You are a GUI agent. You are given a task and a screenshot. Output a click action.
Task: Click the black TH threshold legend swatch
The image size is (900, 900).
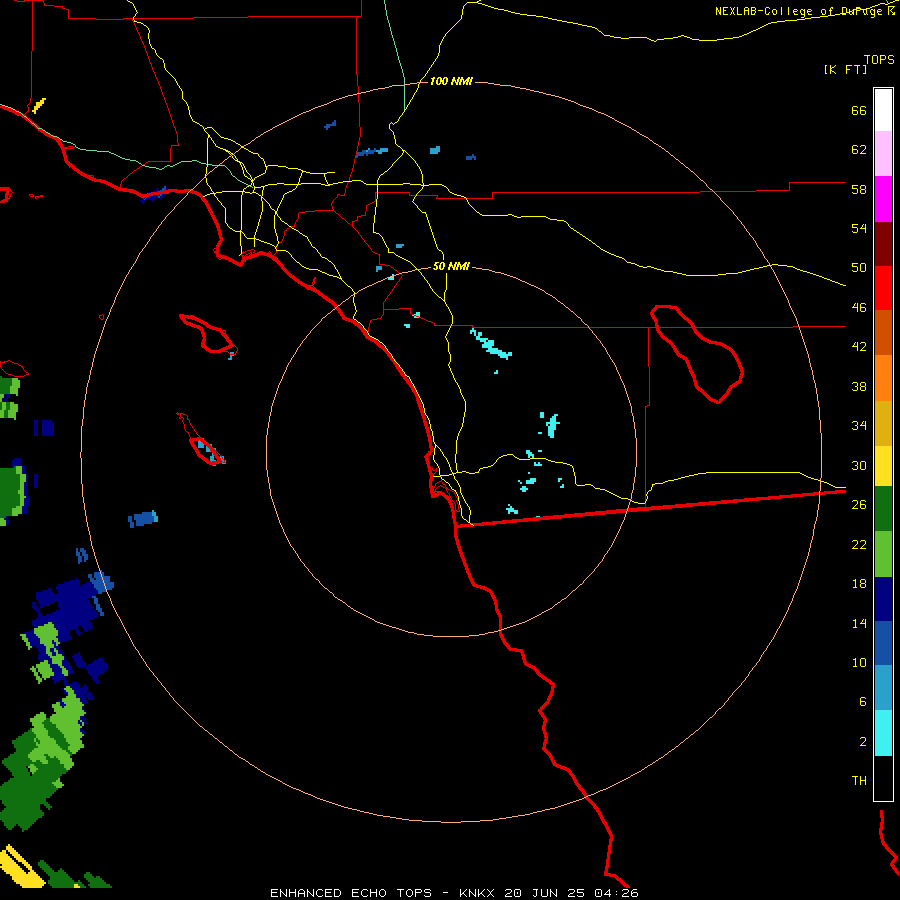883,778
